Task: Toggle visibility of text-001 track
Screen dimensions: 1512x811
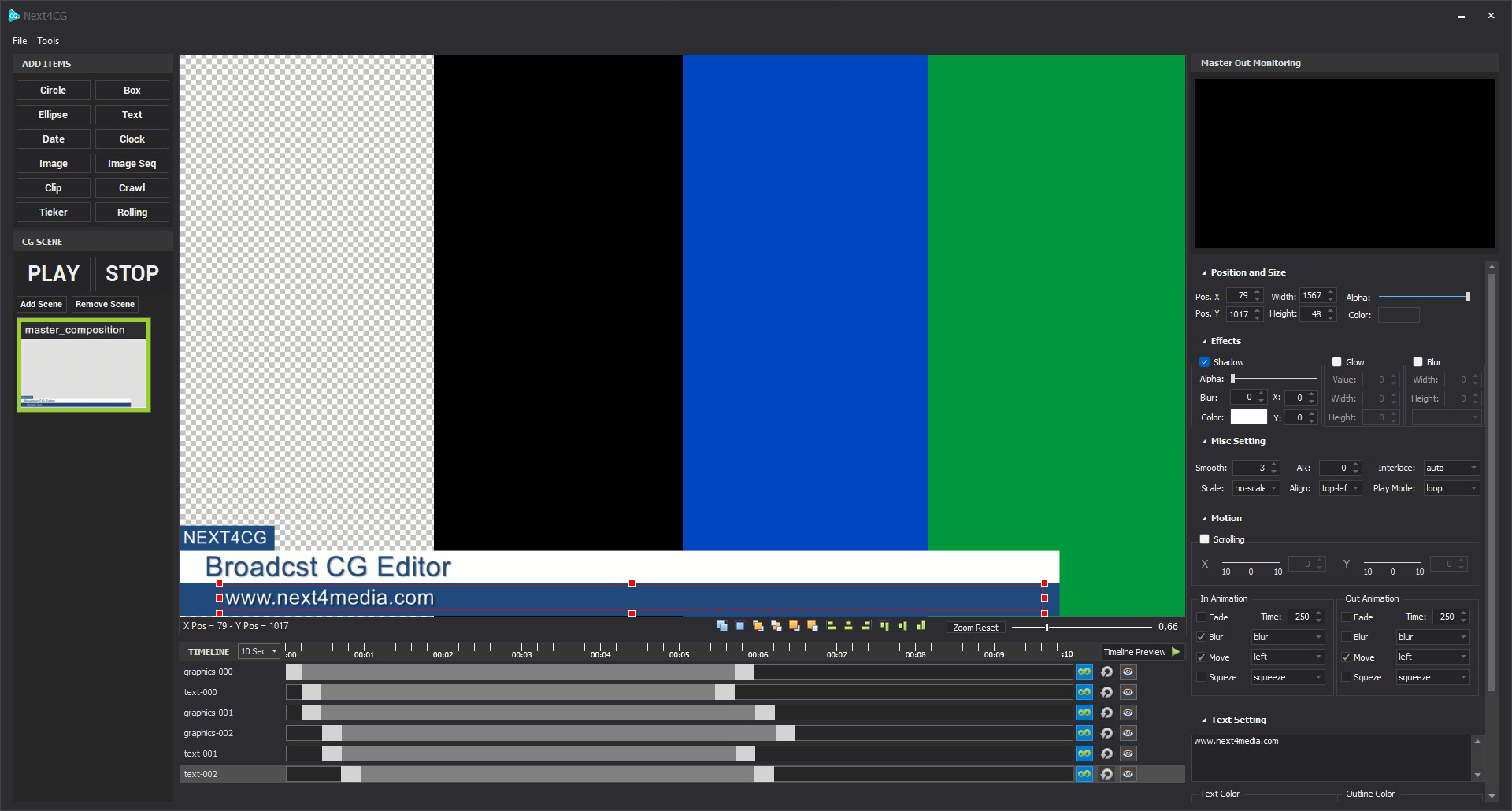Action: click(1128, 754)
